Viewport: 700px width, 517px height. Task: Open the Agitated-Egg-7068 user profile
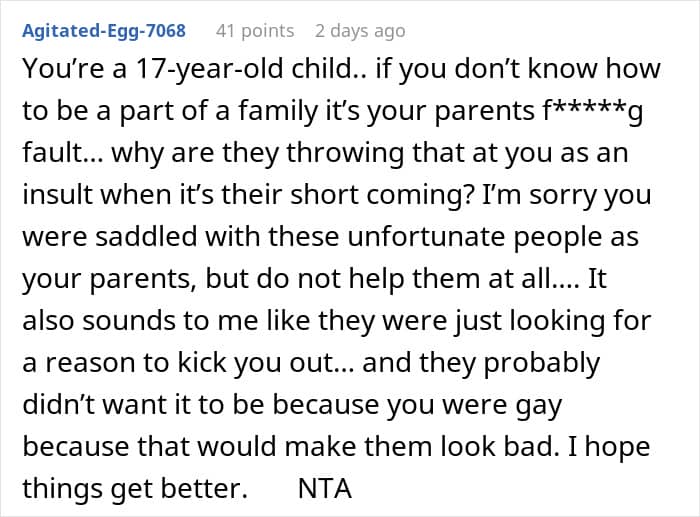(x=104, y=31)
